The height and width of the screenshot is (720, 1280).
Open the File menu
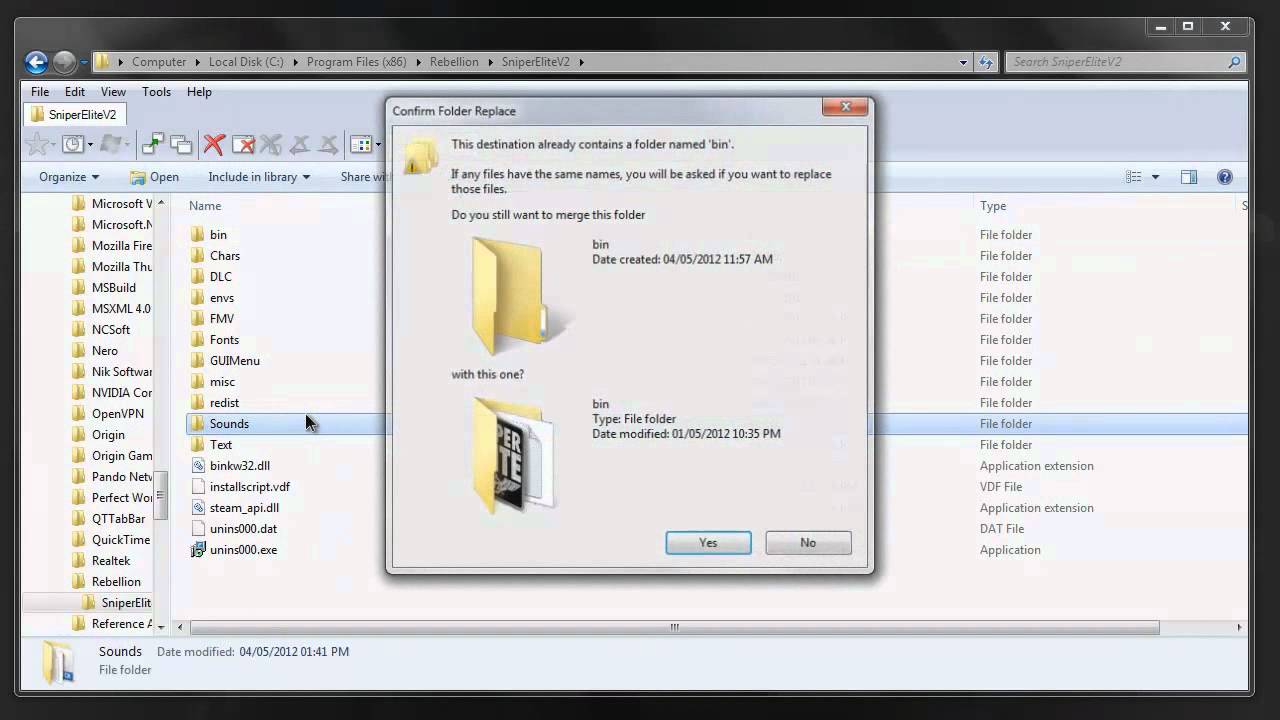pos(40,91)
